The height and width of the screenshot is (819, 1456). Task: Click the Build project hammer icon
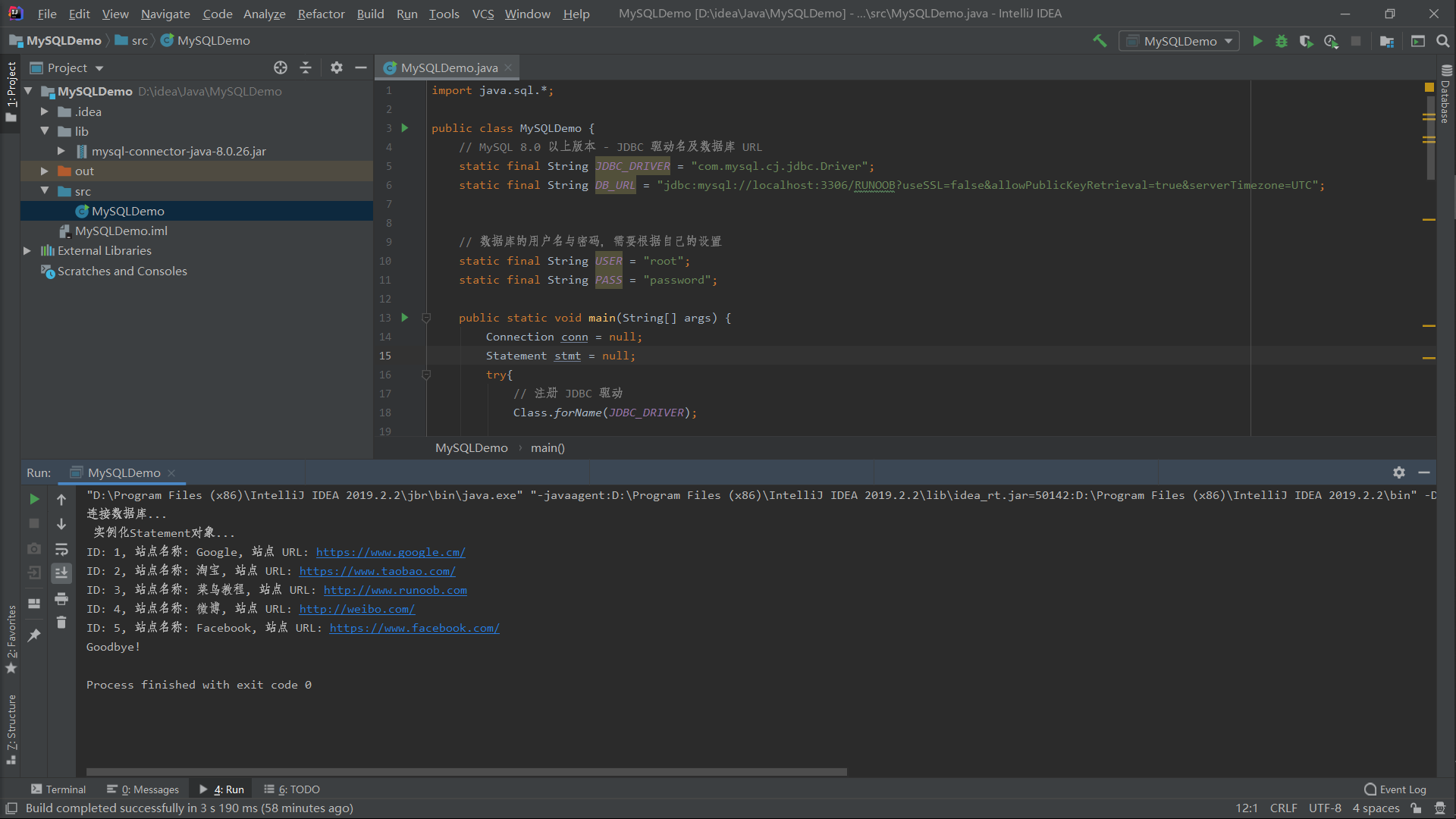pos(1100,41)
